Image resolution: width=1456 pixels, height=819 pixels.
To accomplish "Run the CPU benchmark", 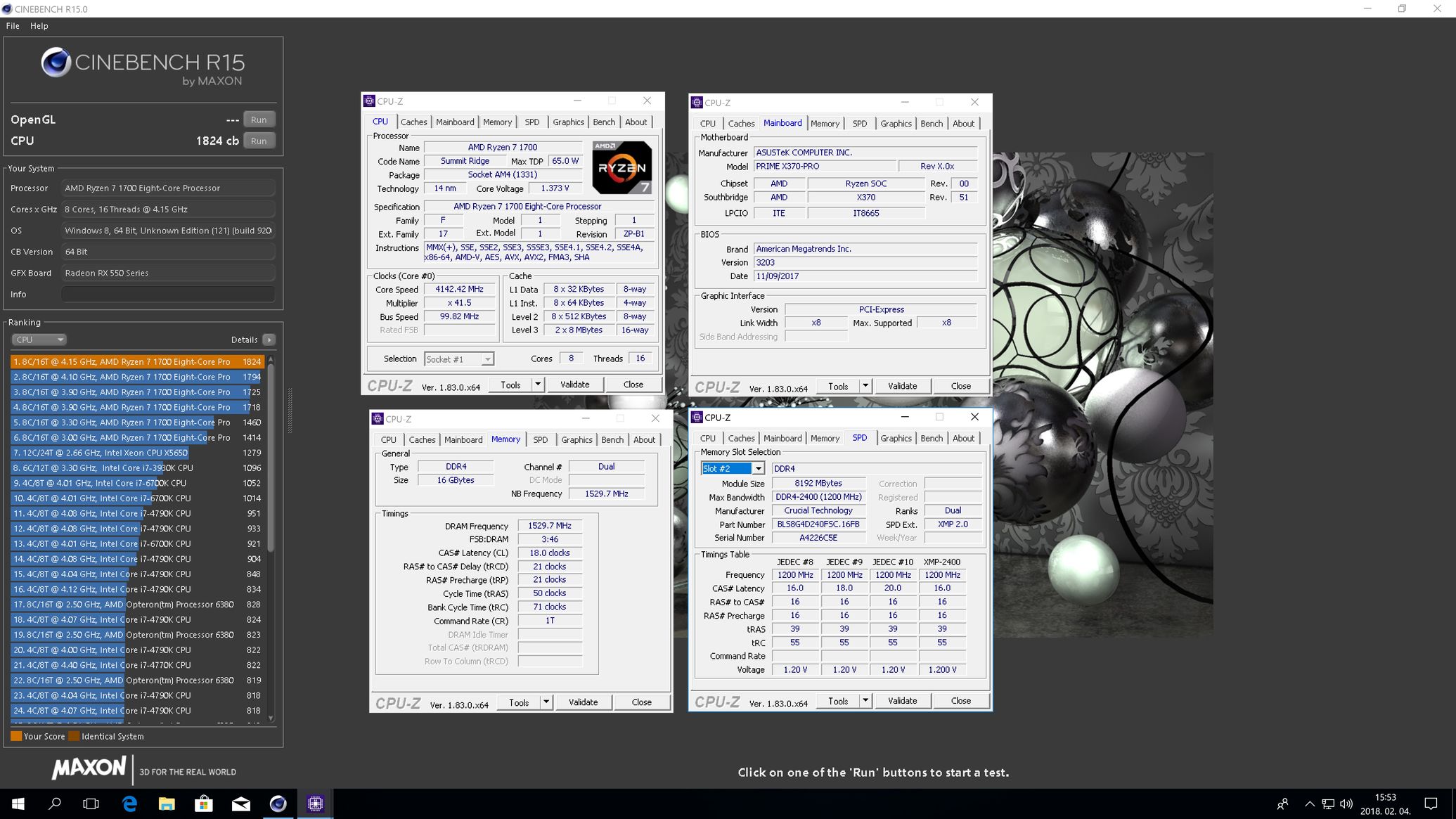I will point(259,141).
